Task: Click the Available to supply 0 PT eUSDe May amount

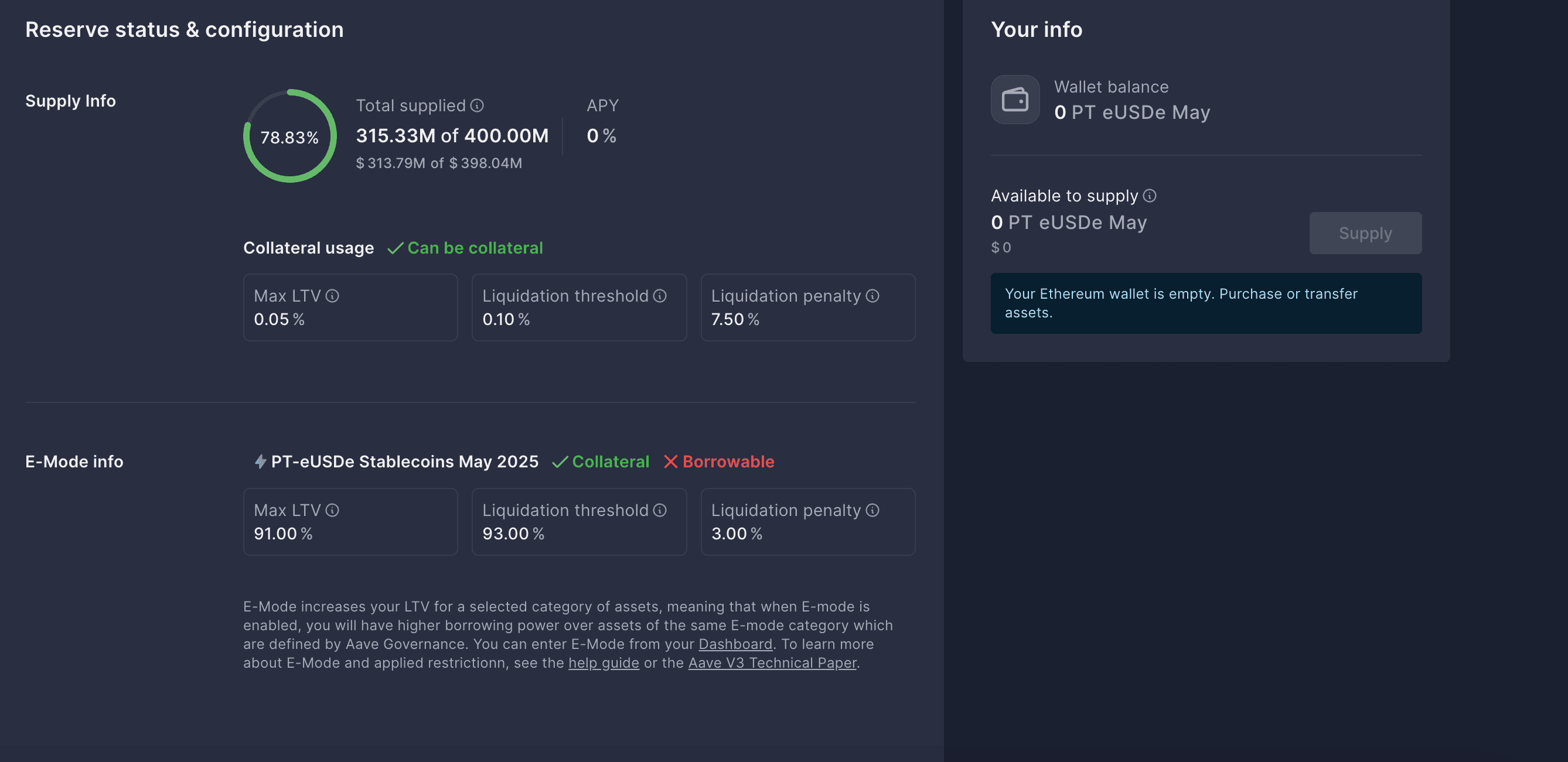Action: click(x=1068, y=223)
